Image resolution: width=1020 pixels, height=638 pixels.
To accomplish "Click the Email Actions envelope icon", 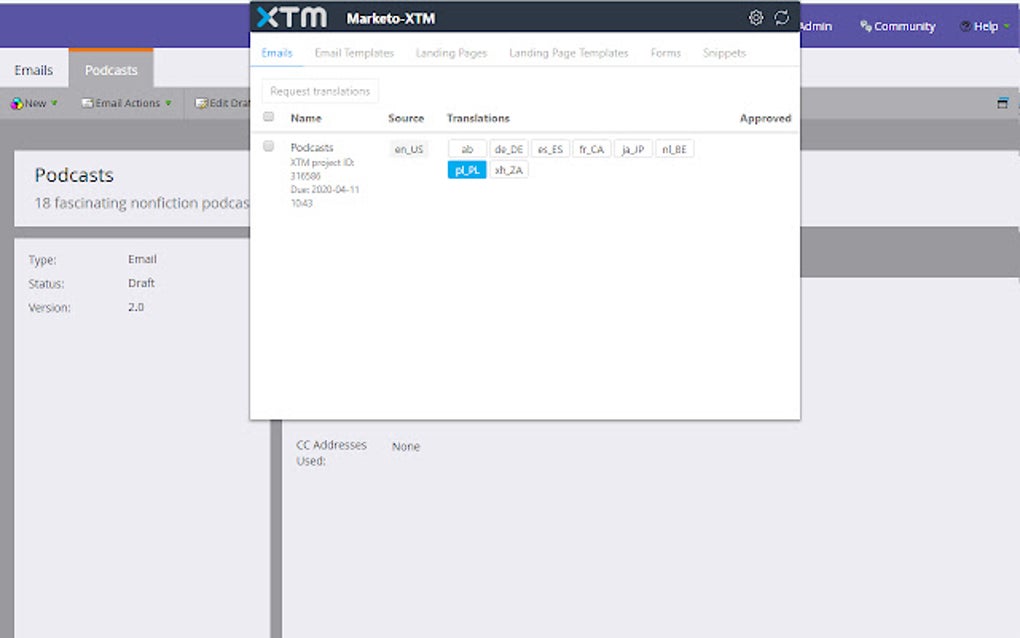I will pos(88,102).
